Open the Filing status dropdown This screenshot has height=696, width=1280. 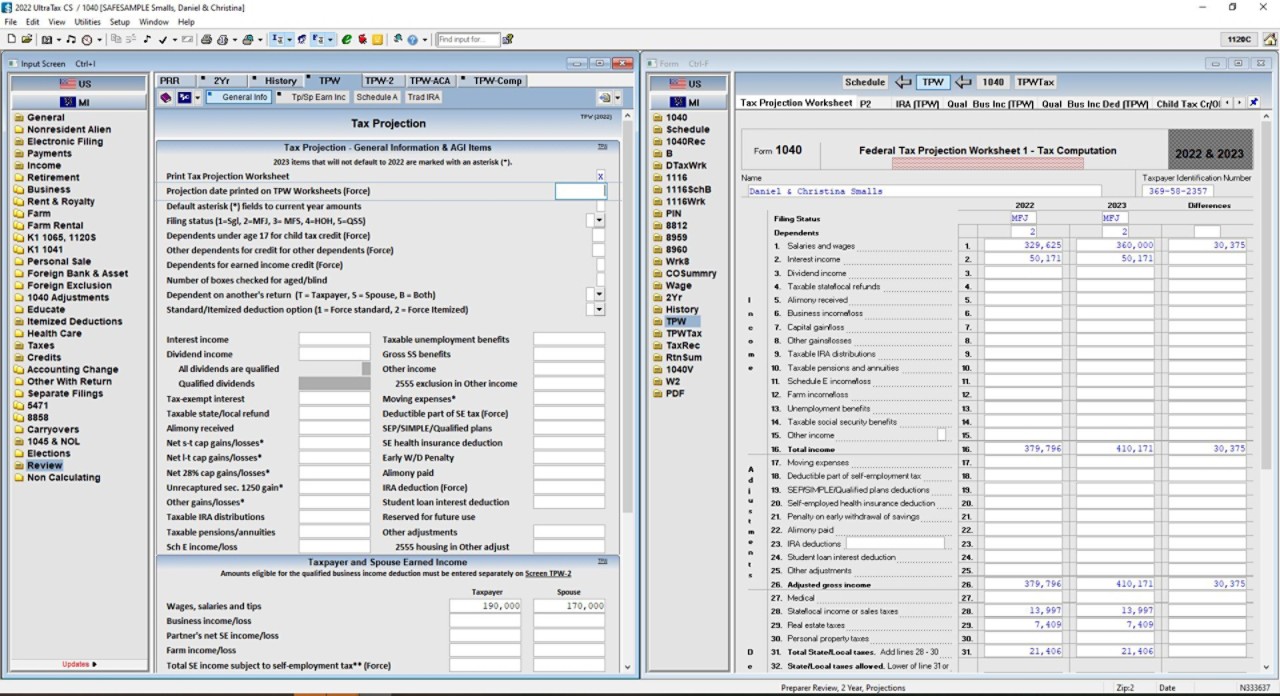(599, 221)
